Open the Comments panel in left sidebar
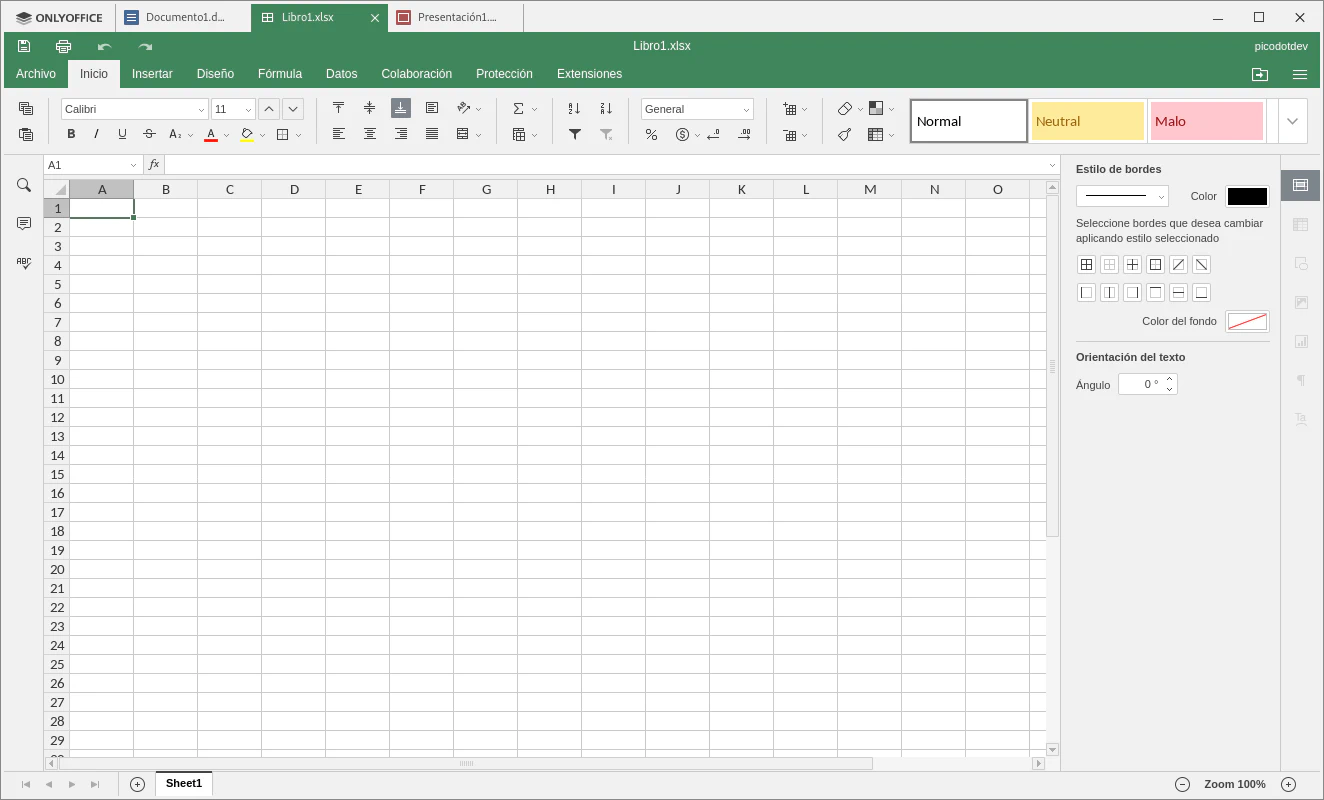This screenshot has width=1324, height=800. 24,224
